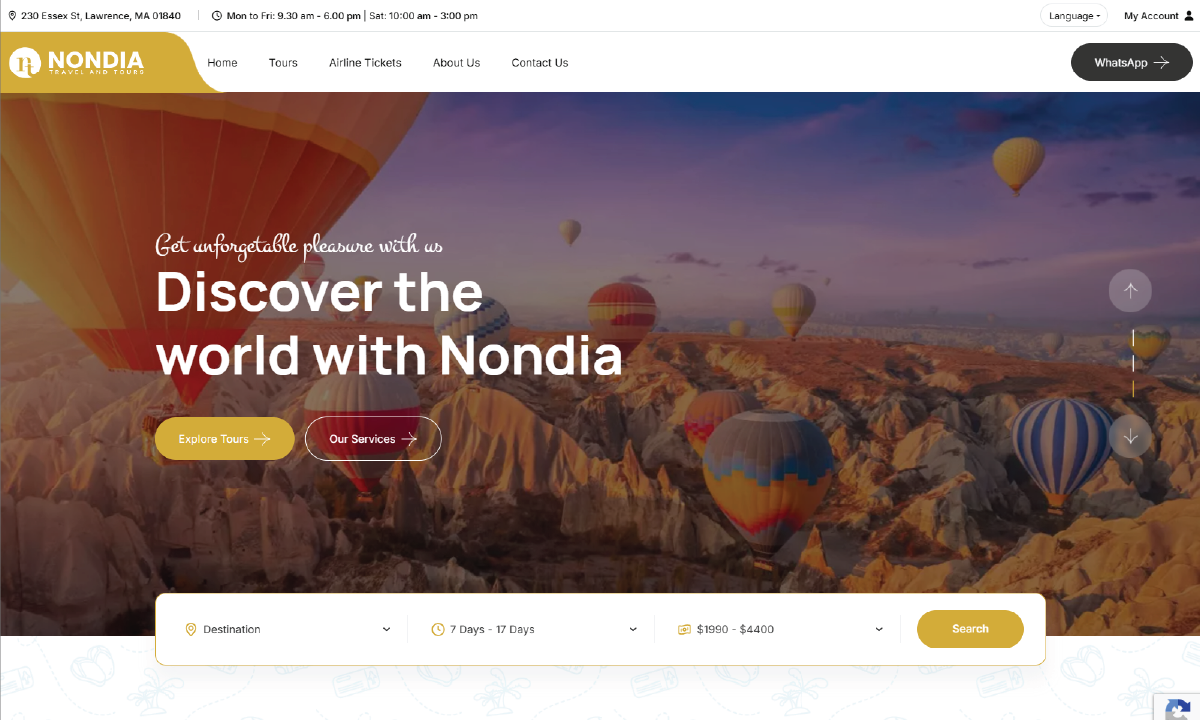Click the Search button

click(x=970, y=629)
